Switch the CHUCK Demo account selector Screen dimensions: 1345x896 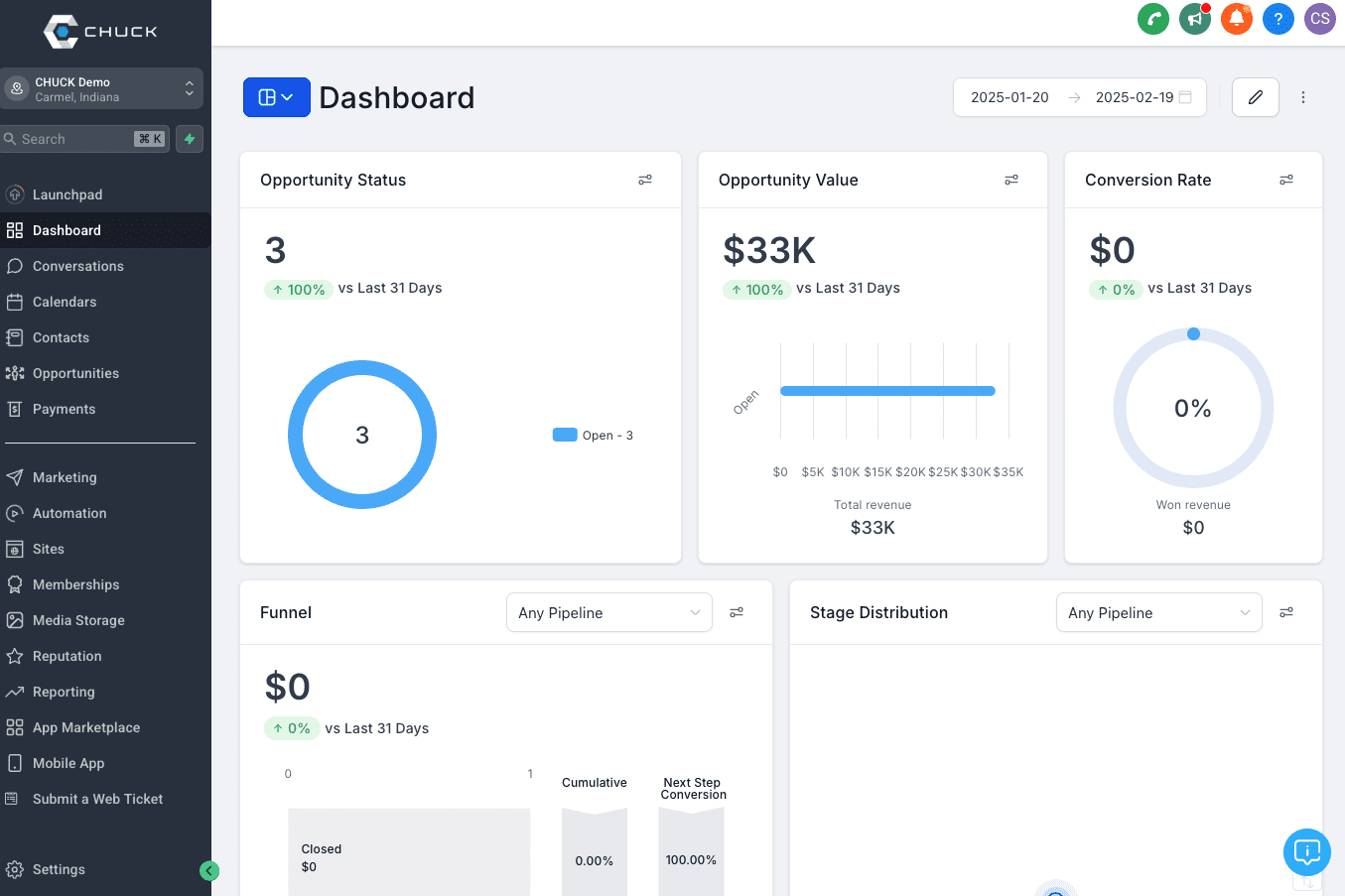pyautogui.click(x=102, y=89)
